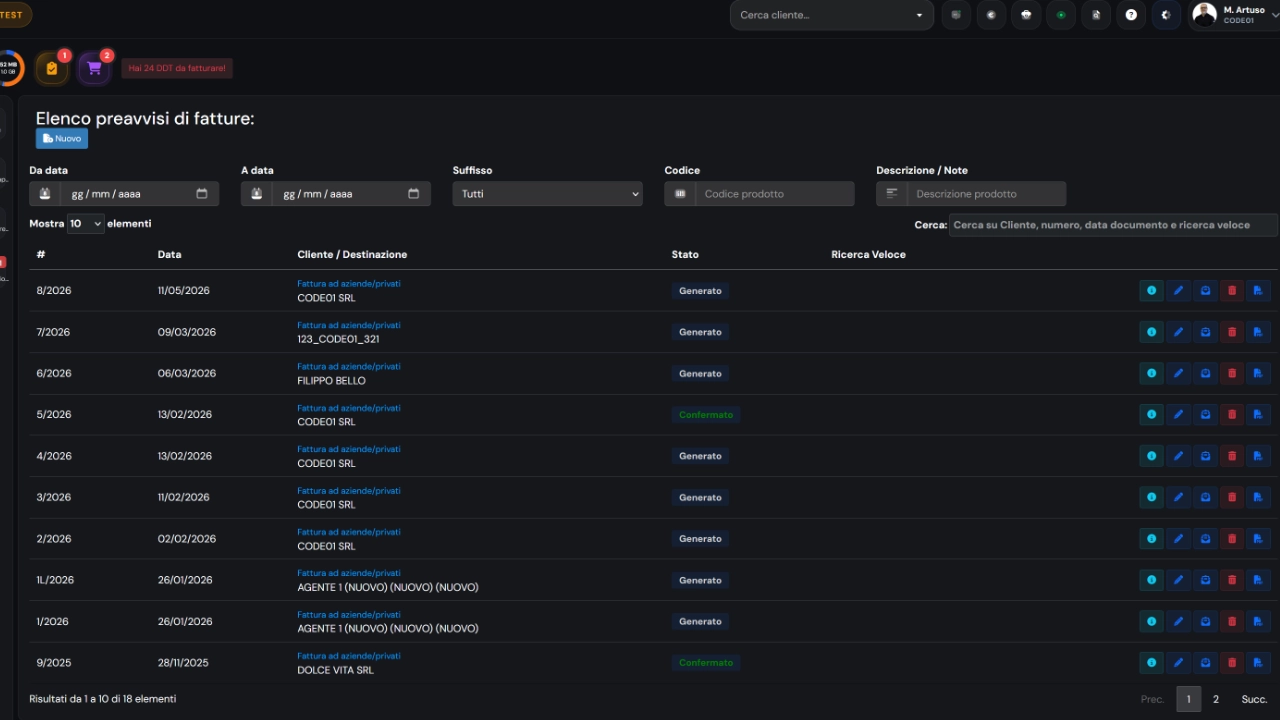Screen dimensions: 1280x720
Task: Sort table by # column
Action: click(41, 255)
